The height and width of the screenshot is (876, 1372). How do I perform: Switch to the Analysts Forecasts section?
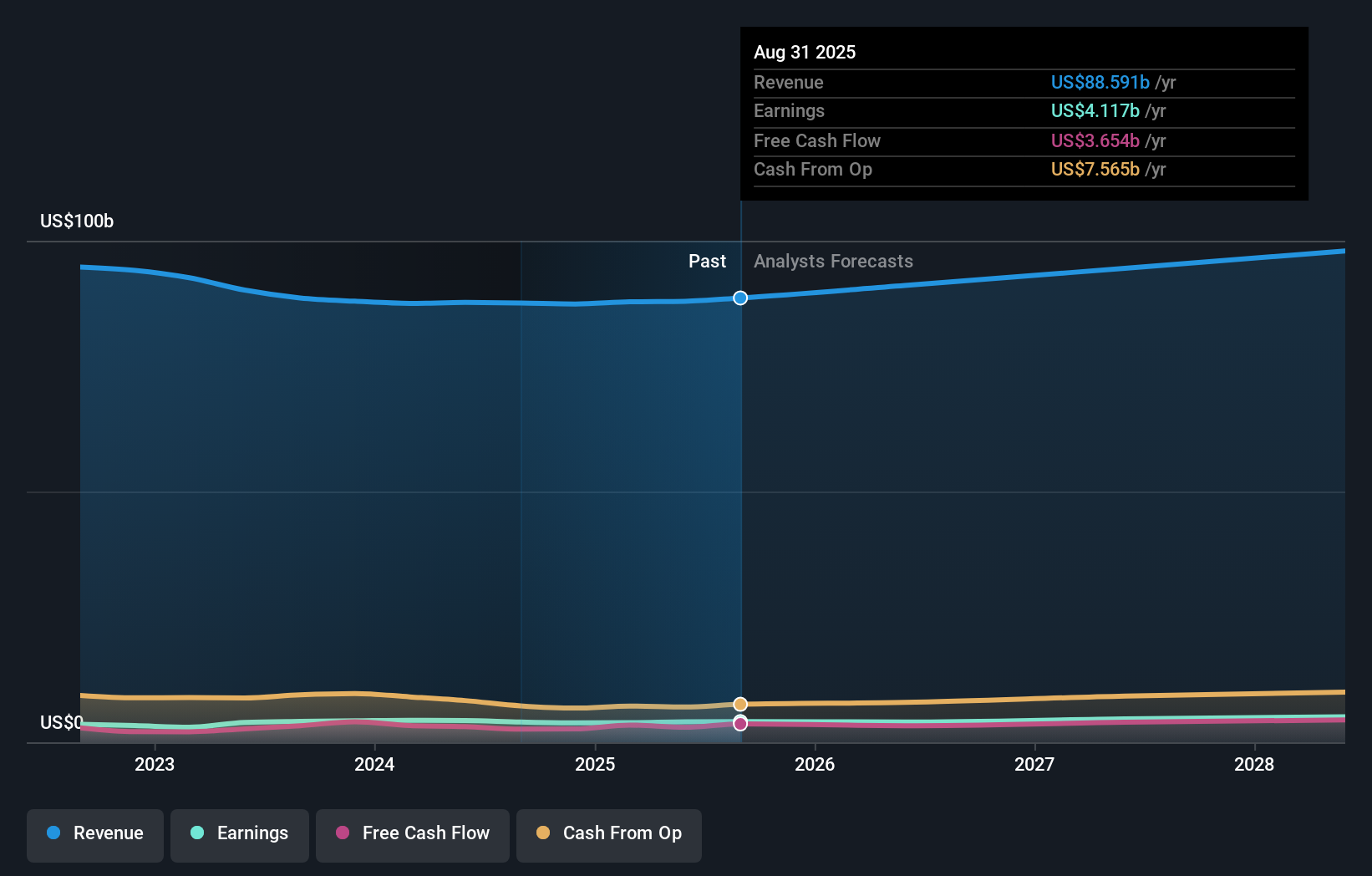point(832,261)
